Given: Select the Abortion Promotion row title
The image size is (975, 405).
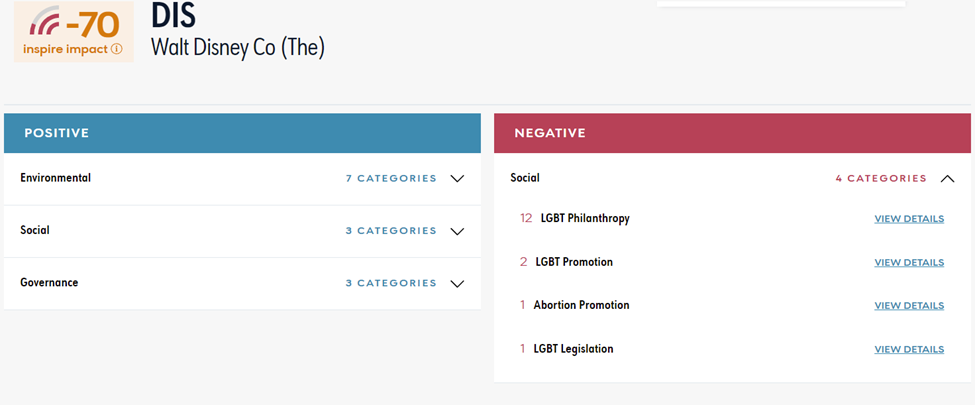Looking at the screenshot, I should click(581, 305).
